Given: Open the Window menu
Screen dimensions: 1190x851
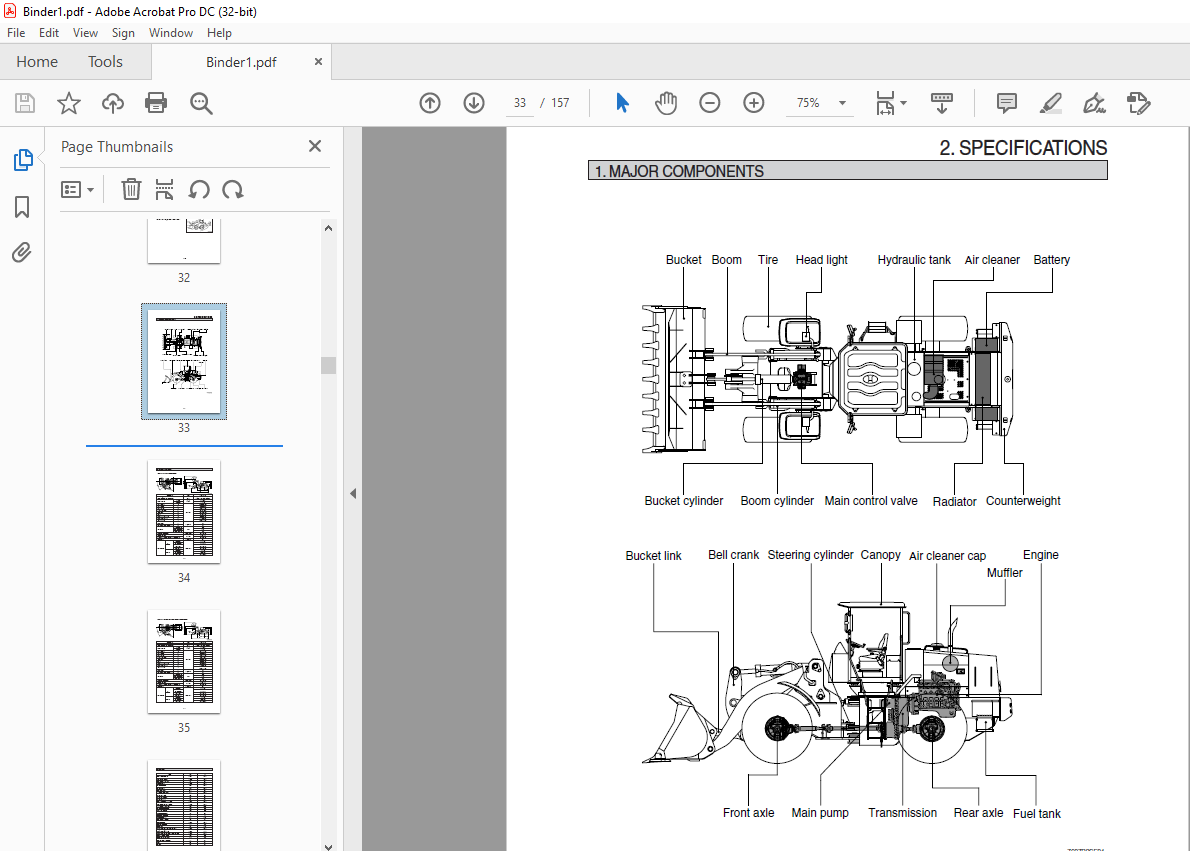Looking at the screenshot, I should tap(171, 33).
